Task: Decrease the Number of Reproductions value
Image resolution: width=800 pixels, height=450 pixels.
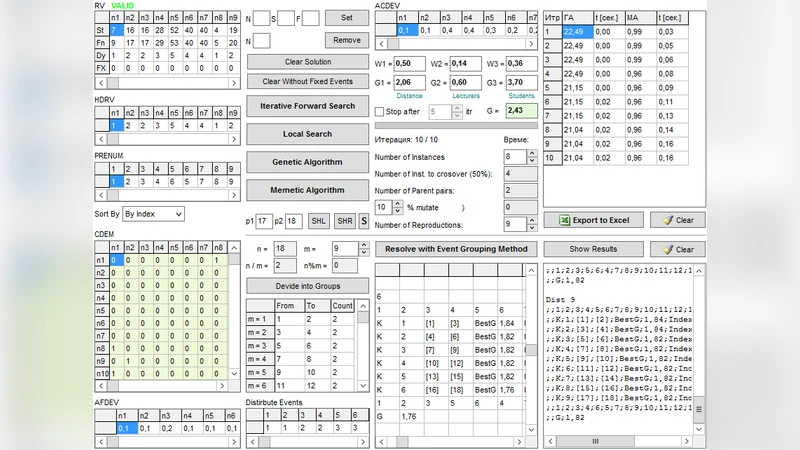Action: pos(532,228)
